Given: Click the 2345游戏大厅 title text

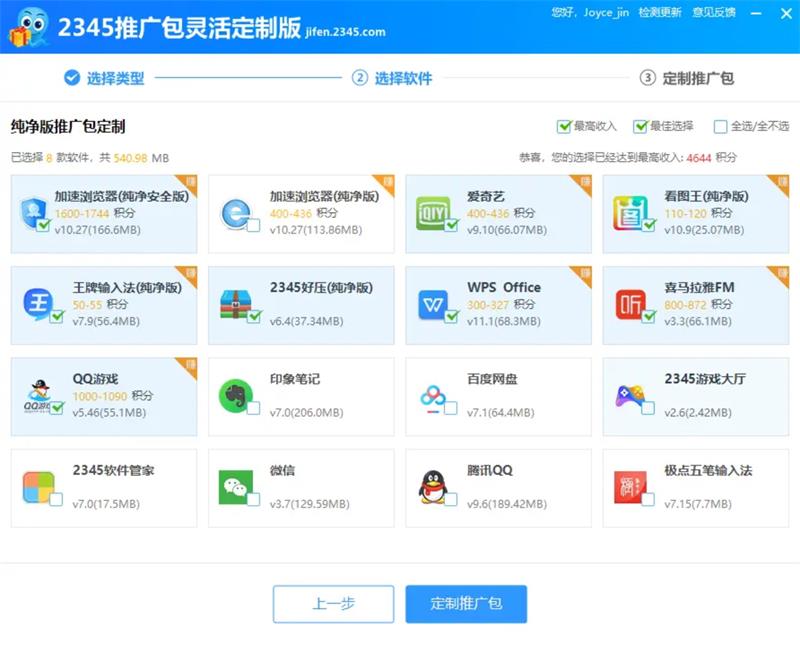Looking at the screenshot, I should [x=705, y=379].
